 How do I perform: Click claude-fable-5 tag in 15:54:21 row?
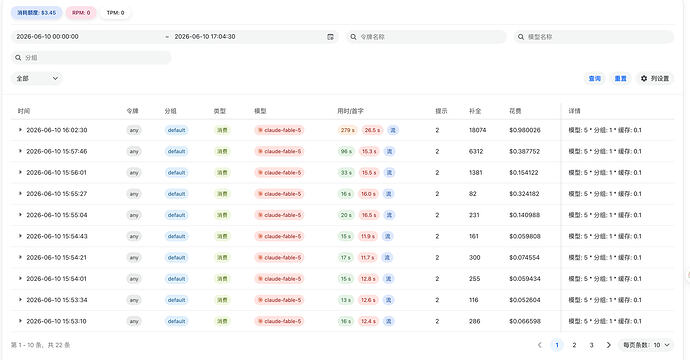[x=279, y=257]
